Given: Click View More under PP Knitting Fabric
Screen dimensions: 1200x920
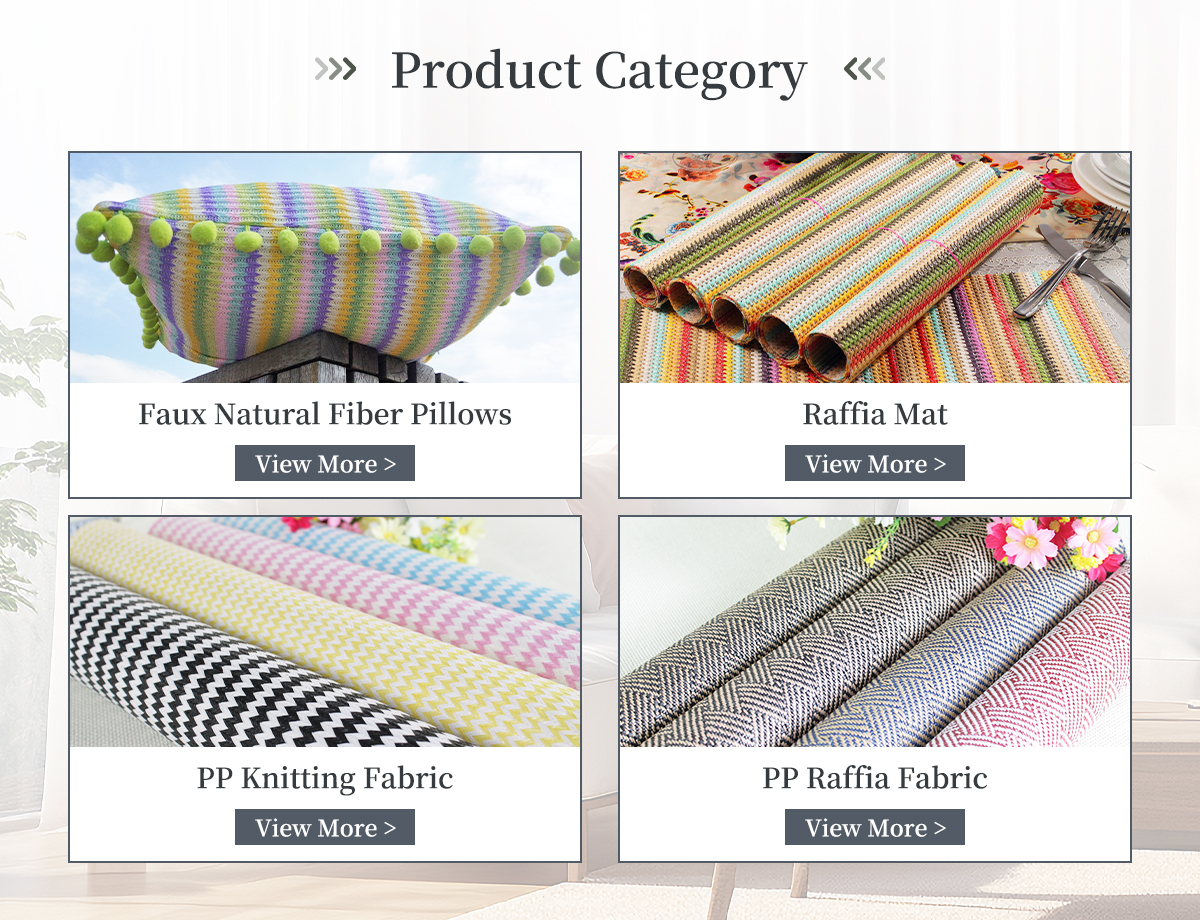Looking at the screenshot, I should (325, 827).
